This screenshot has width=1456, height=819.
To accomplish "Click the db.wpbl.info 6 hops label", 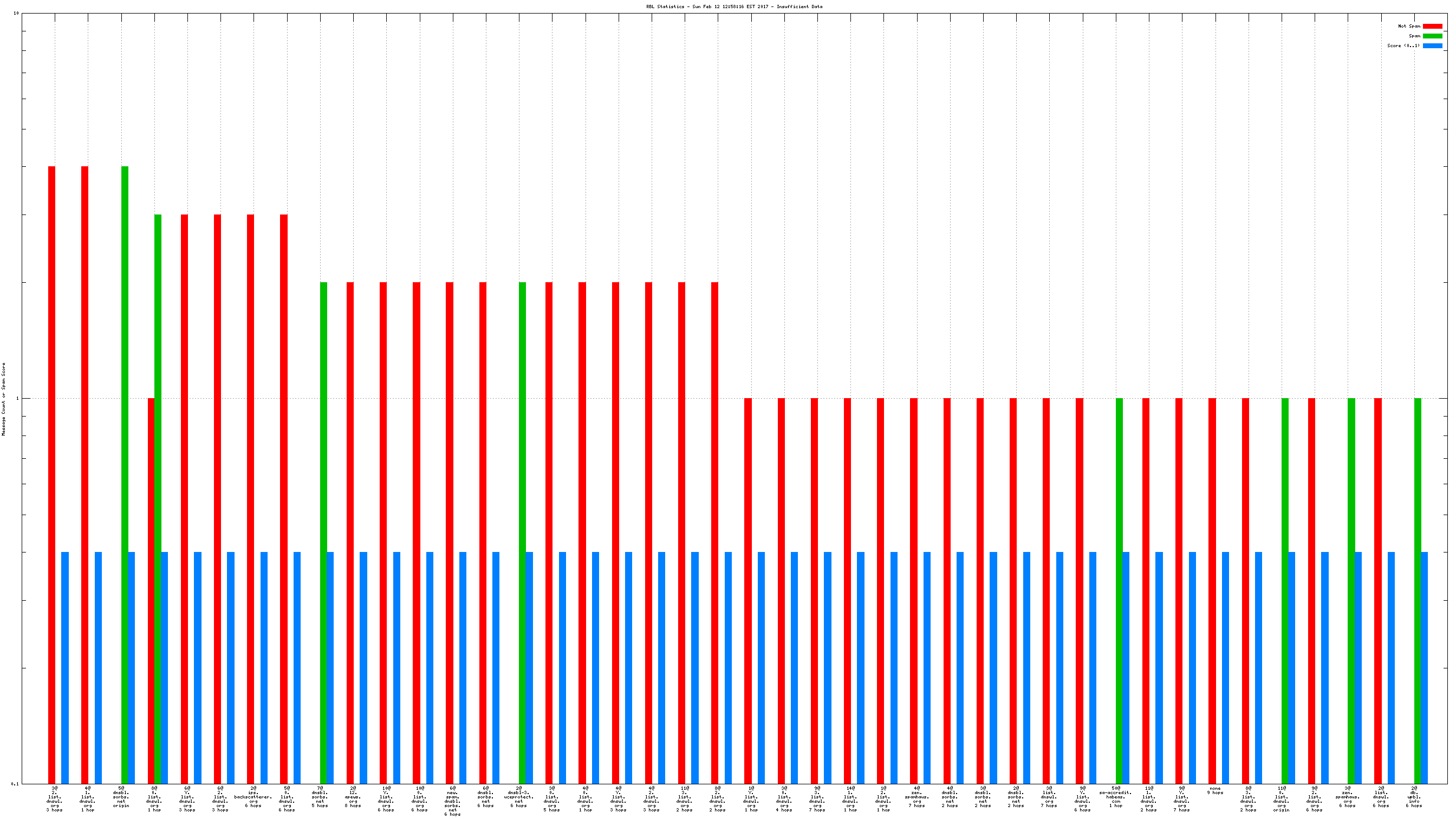I will [x=1414, y=797].
